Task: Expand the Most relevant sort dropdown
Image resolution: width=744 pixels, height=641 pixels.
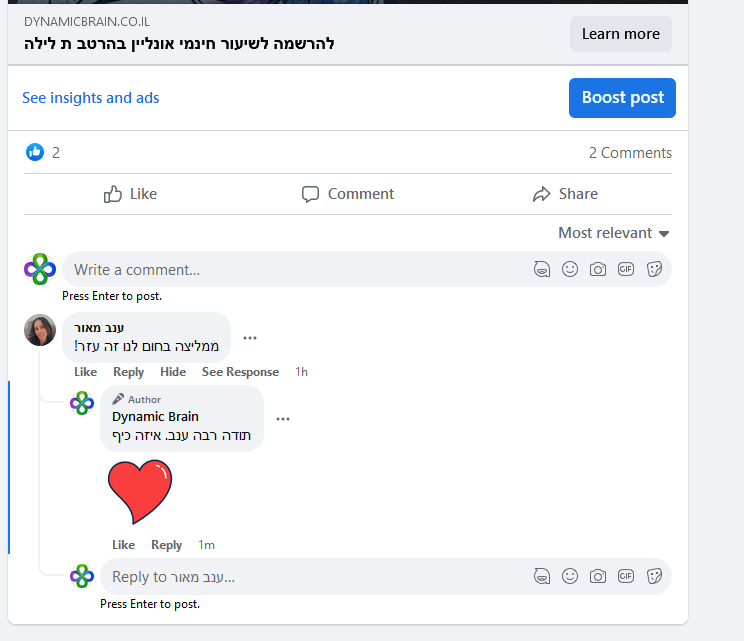Action: click(x=613, y=233)
